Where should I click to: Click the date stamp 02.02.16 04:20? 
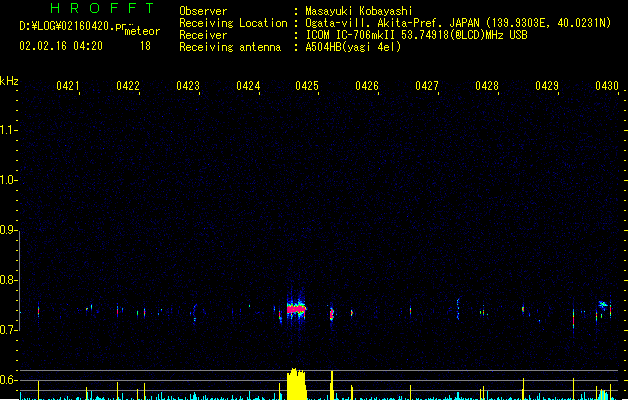(61, 46)
